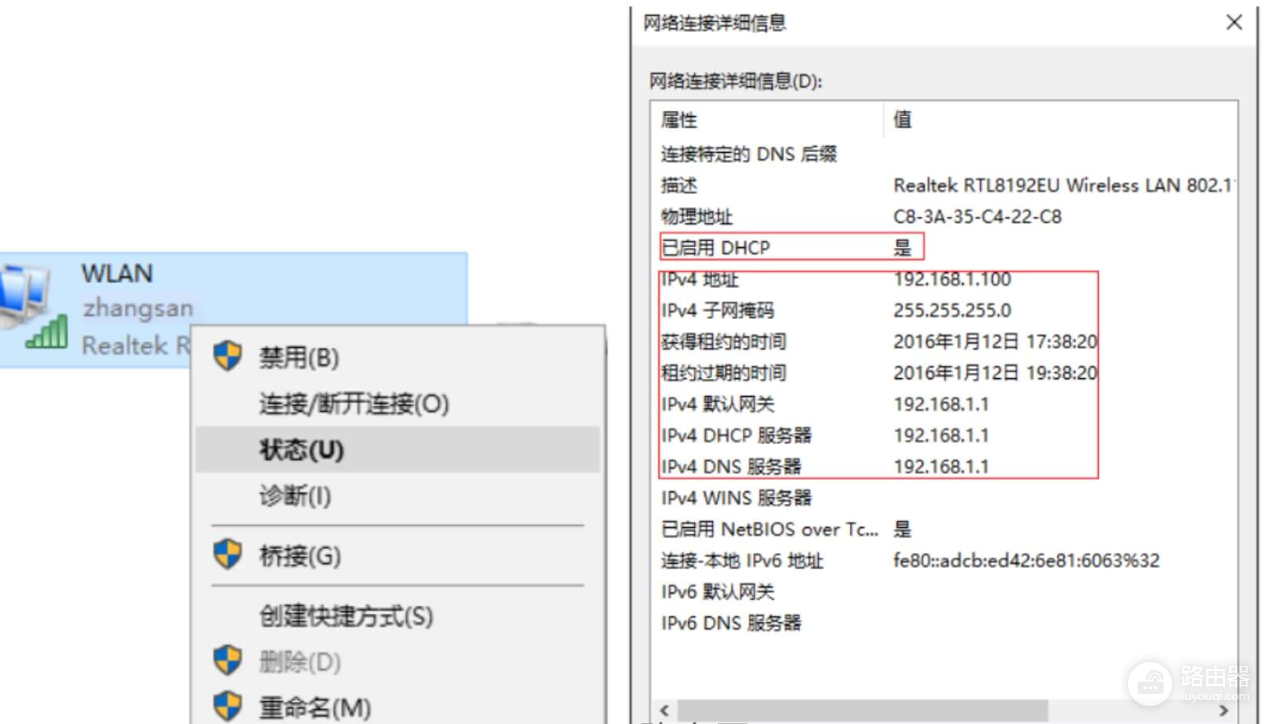Click the shield icon beside 桥接(G)
Viewport: 1268px width, 724px height.
pyautogui.click(x=228, y=555)
